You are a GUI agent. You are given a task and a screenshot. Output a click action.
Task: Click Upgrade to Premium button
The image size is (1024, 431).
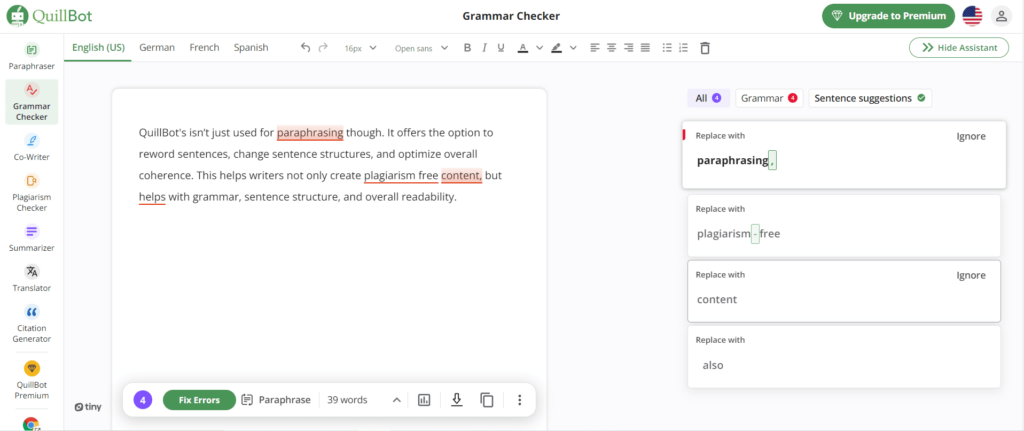[x=889, y=16]
